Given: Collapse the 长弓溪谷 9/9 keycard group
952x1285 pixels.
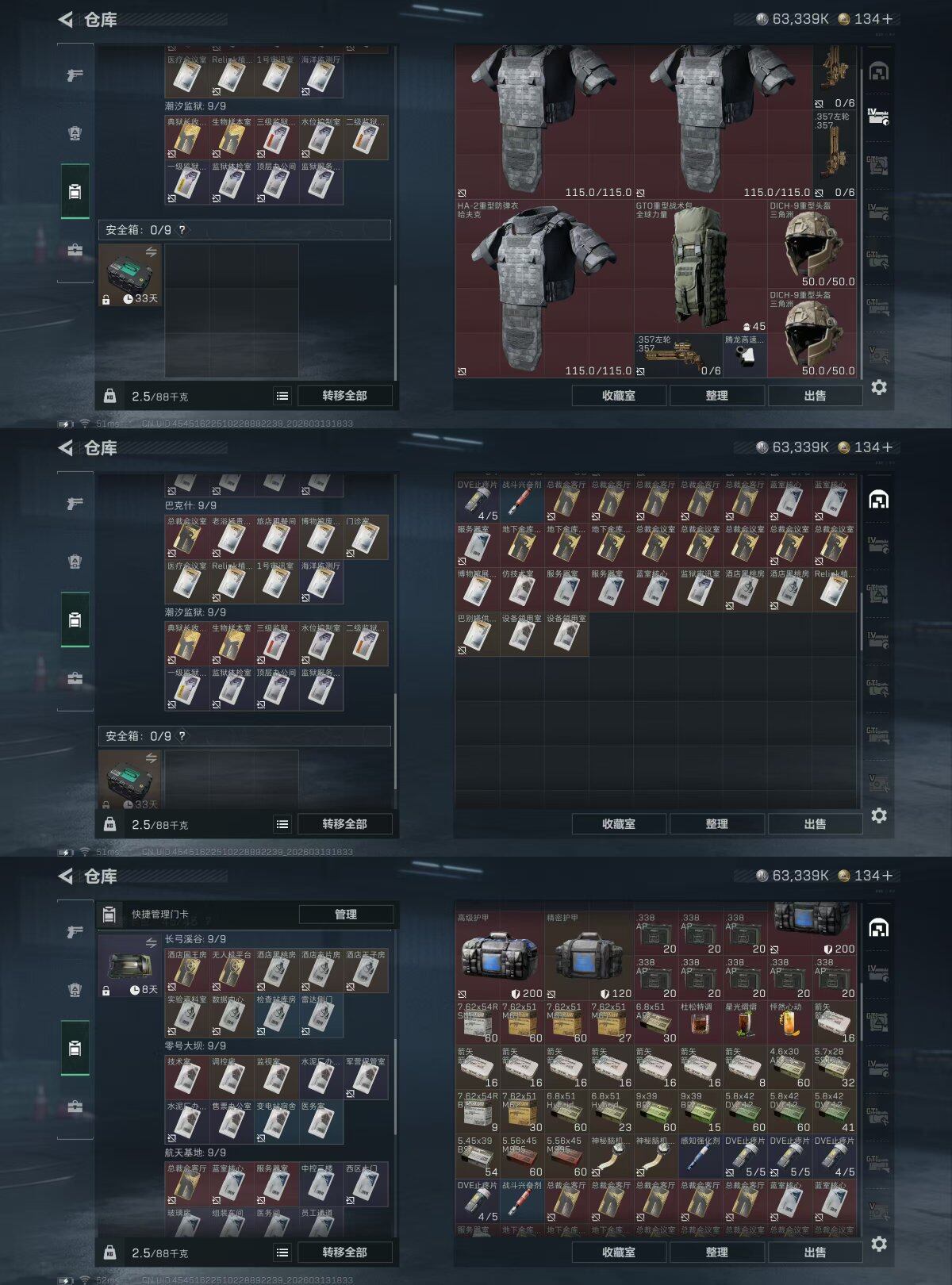Looking at the screenshot, I should pos(195,939).
